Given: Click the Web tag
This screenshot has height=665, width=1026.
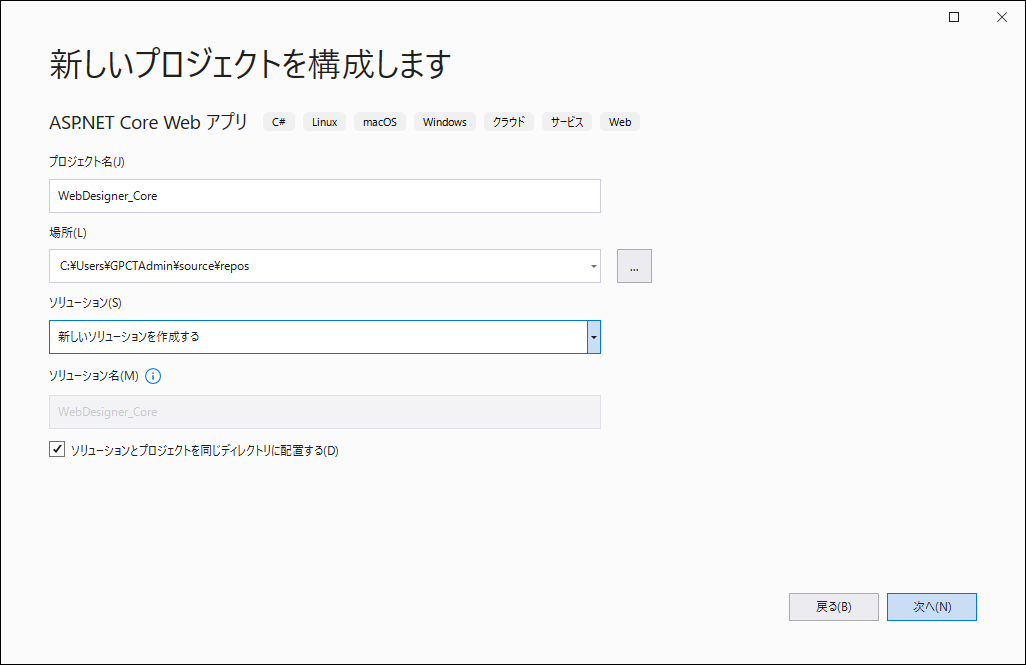Looking at the screenshot, I should point(620,122).
